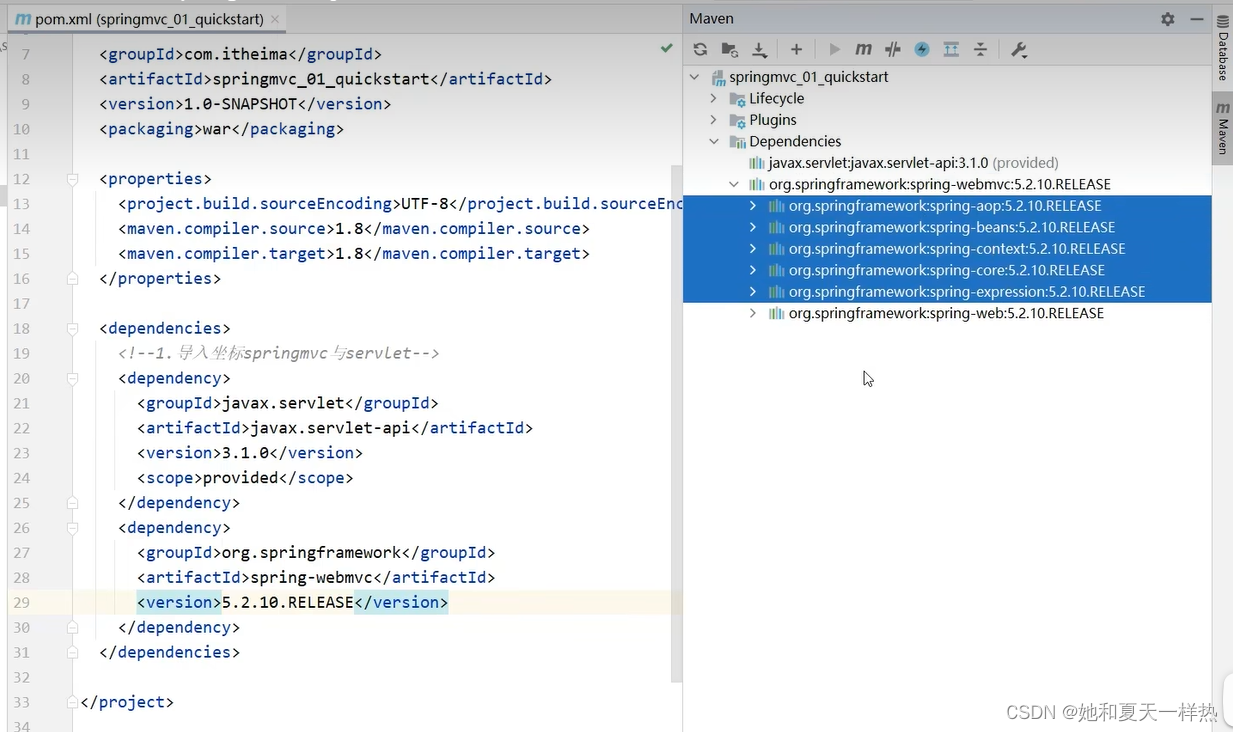Viewport: 1233px width, 732px height.
Task: Fold the dependencies block at line 18
Action: [x=72, y=328]
